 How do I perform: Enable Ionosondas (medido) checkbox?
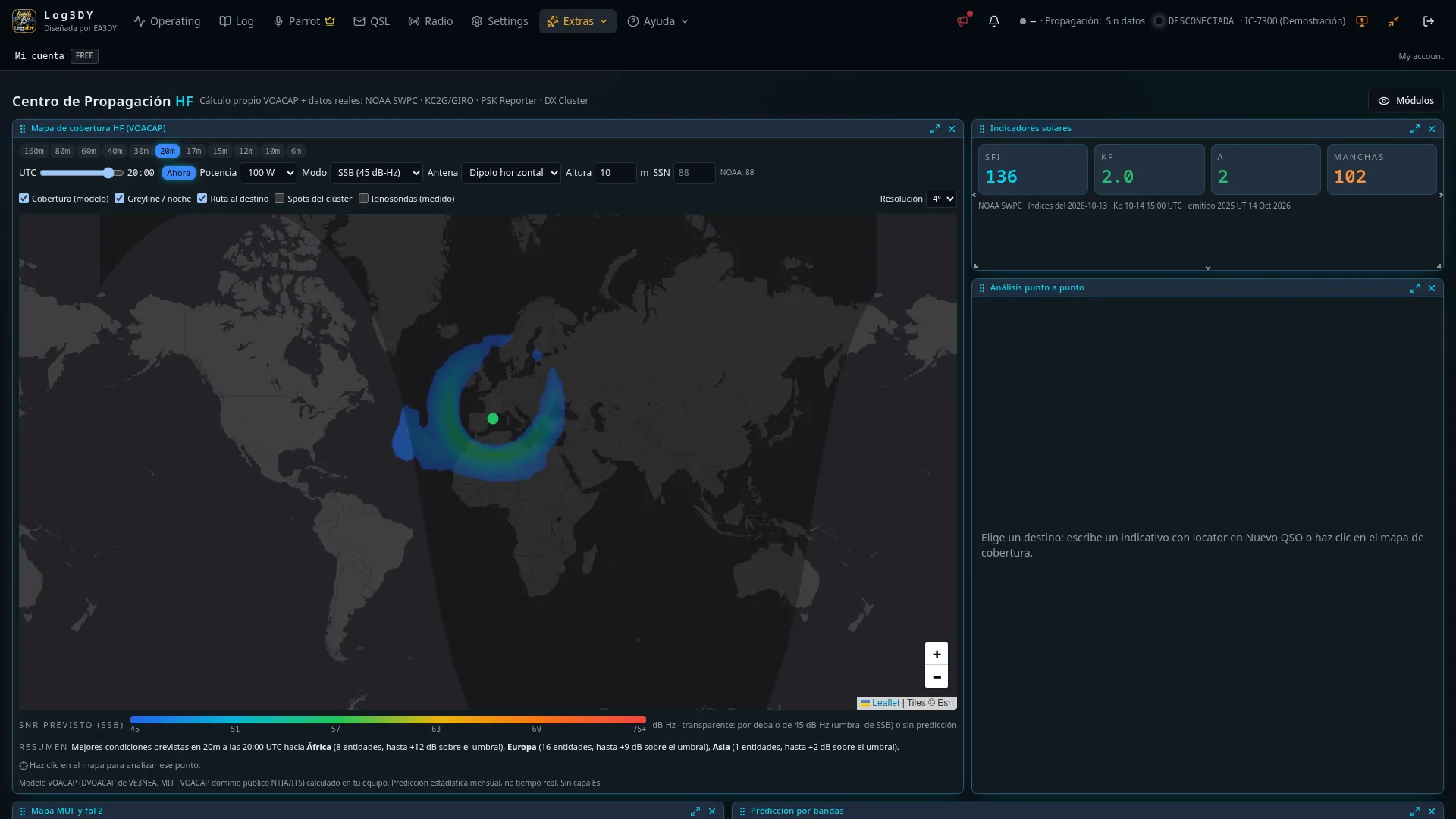364,199
